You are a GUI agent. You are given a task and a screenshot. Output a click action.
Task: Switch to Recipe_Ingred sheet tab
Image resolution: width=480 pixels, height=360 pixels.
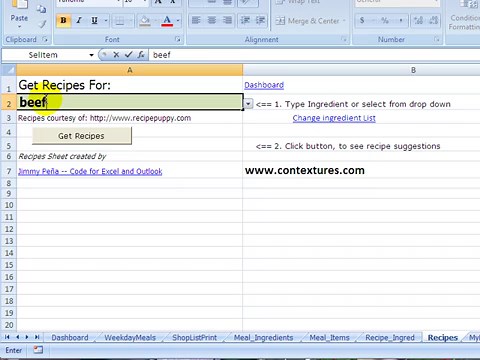tap(390, 338)
